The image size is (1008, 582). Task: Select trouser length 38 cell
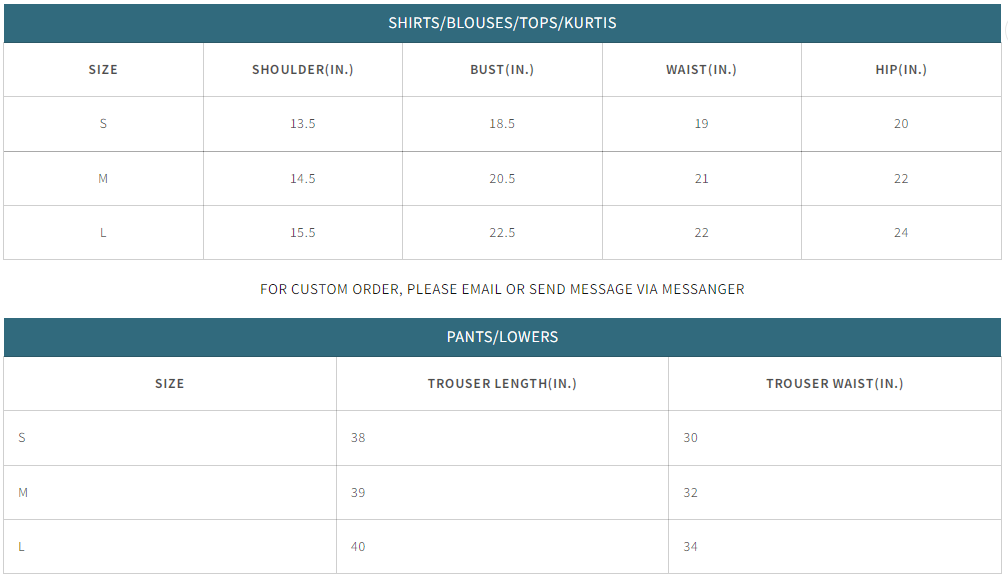coord(358,438)
